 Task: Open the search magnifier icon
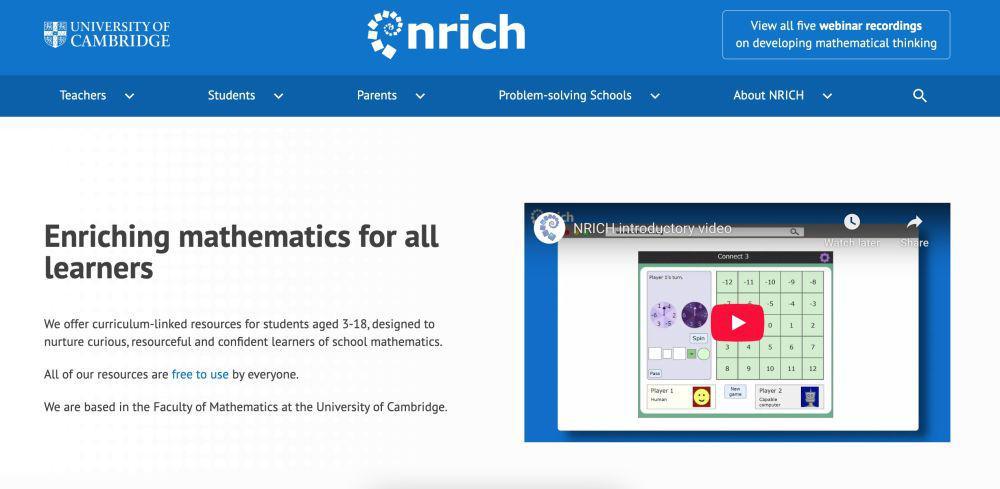(919, 96)
